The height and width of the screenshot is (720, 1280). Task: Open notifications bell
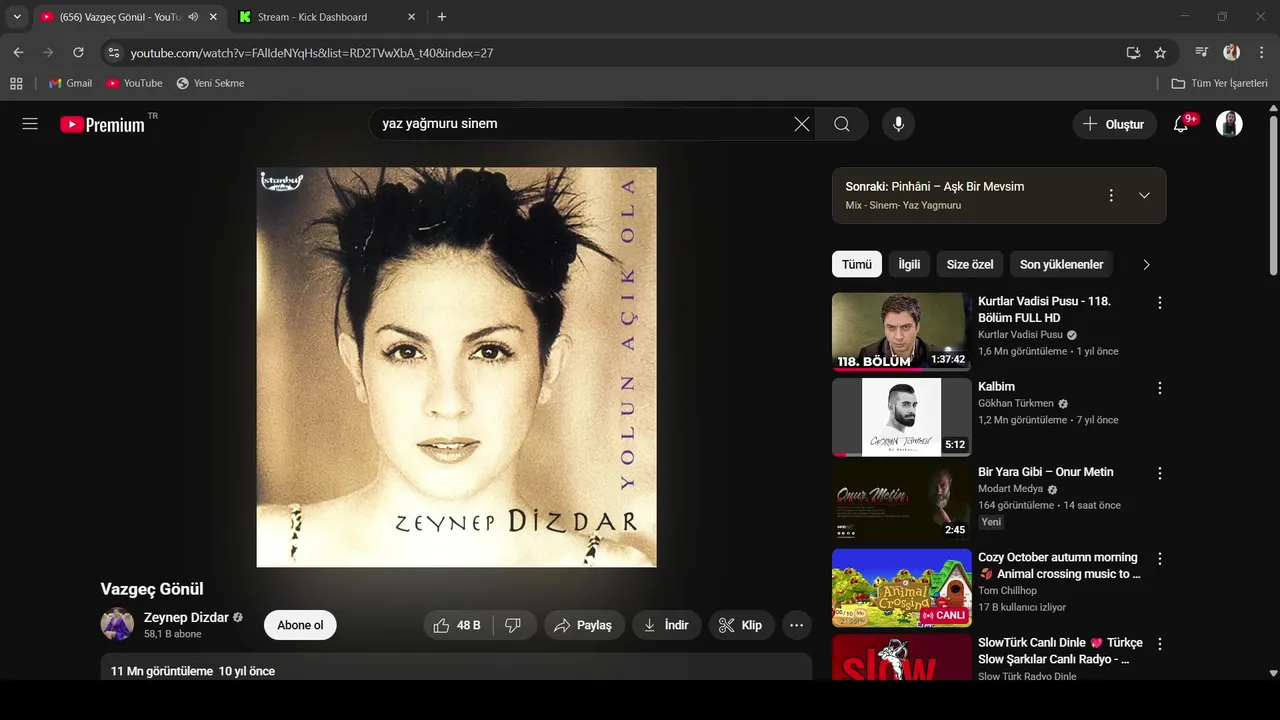point(1181,124)
